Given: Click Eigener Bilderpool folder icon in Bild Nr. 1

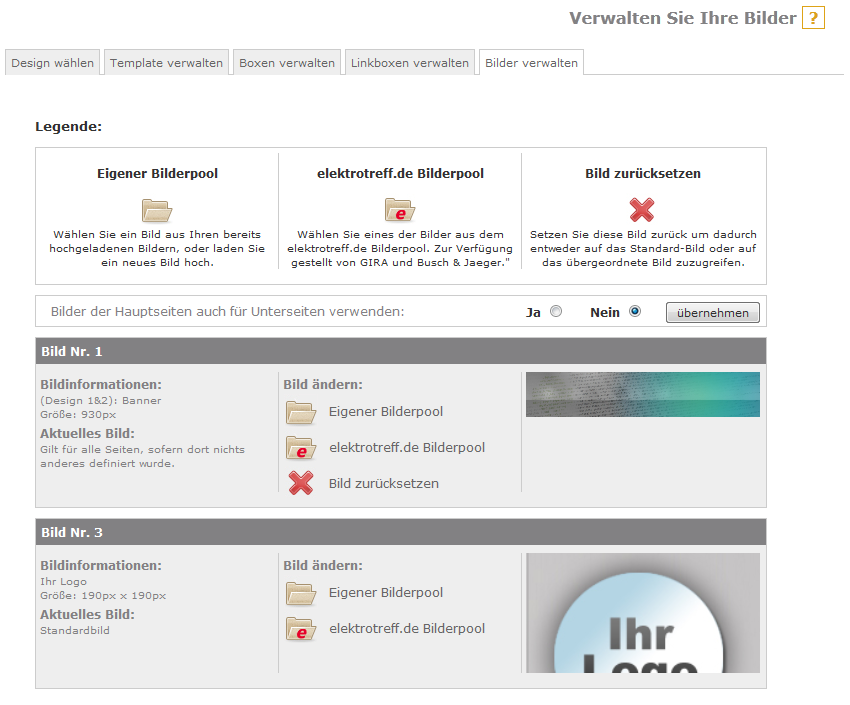Looking at the screenshot, I should coord(301,412).
